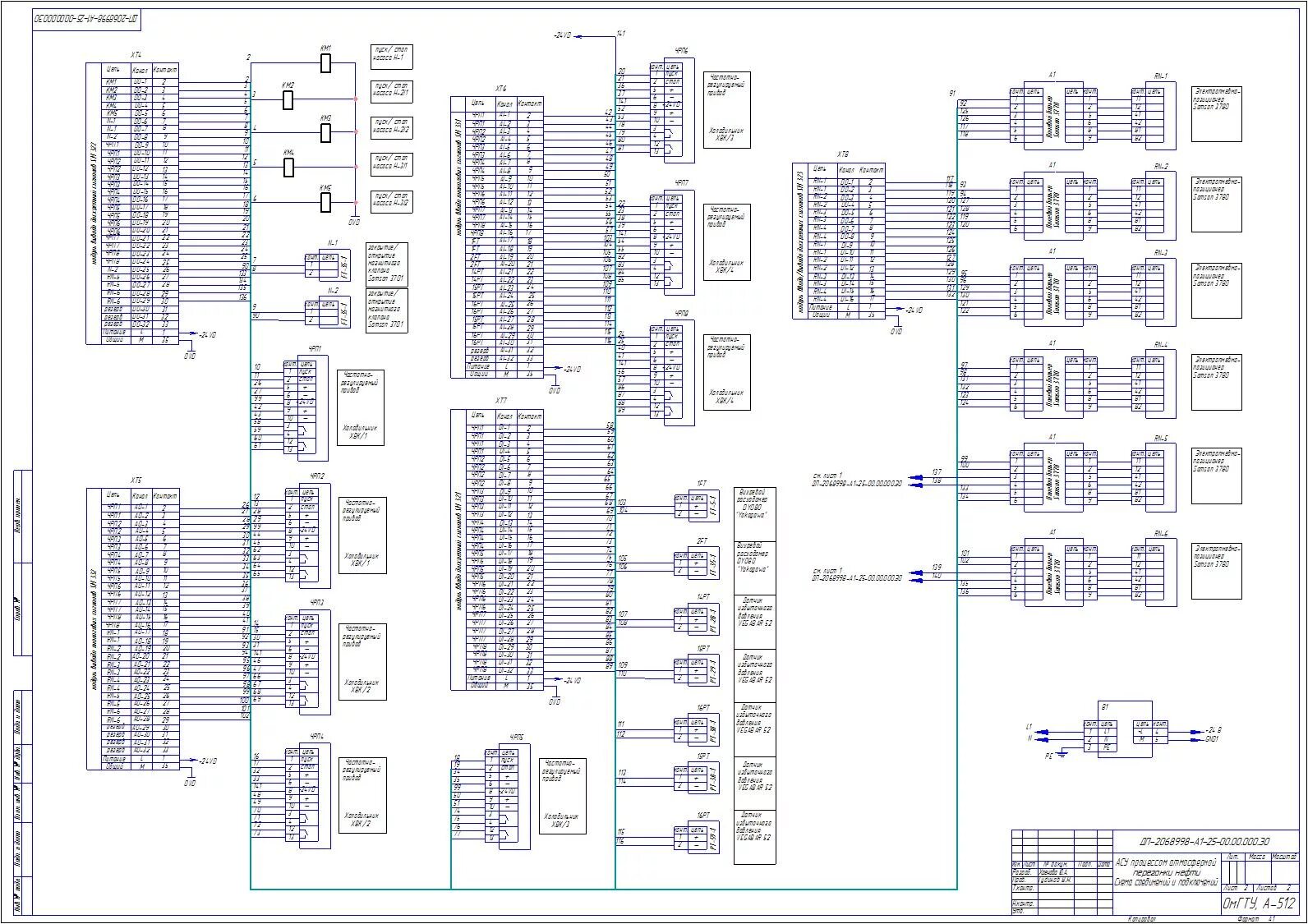This screenshot has width=1308, height=924.
Task: Click the XT4 terminal block label
Action: pos(136,54)
